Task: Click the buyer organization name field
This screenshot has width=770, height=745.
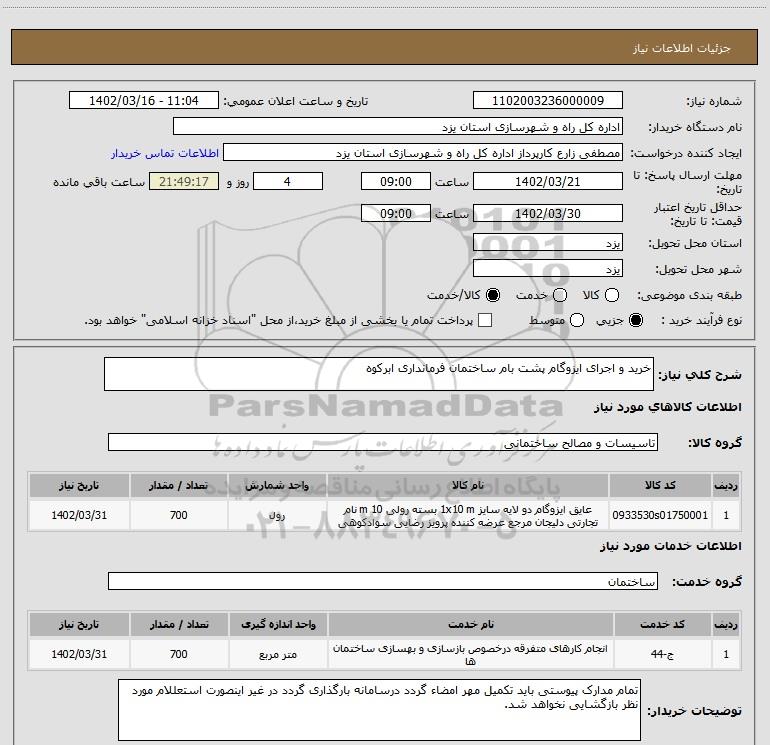Action: tap(398, 127)
